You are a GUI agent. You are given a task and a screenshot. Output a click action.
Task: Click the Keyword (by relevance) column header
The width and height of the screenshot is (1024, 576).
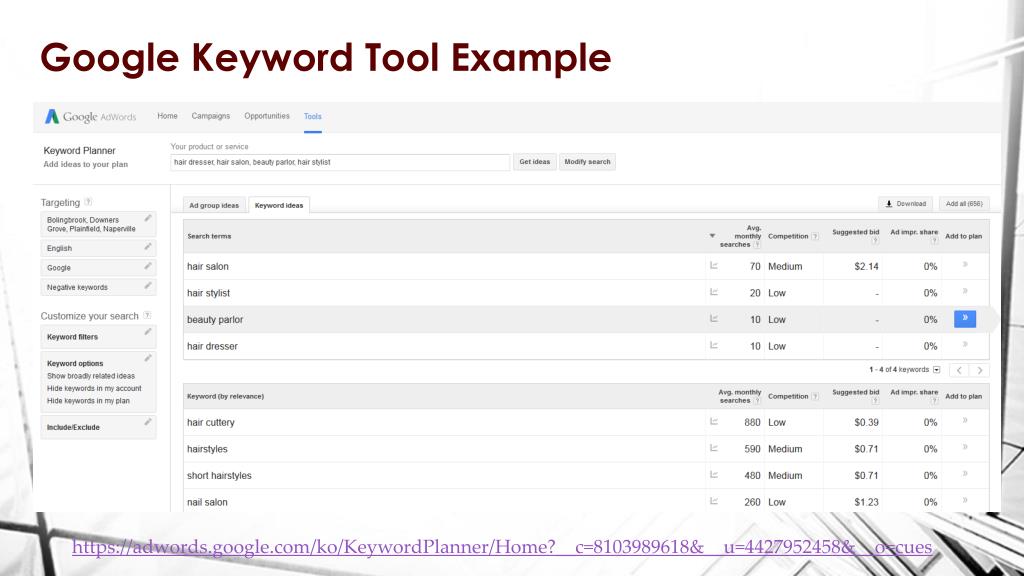pyautogui.click(x=225, y=396)
